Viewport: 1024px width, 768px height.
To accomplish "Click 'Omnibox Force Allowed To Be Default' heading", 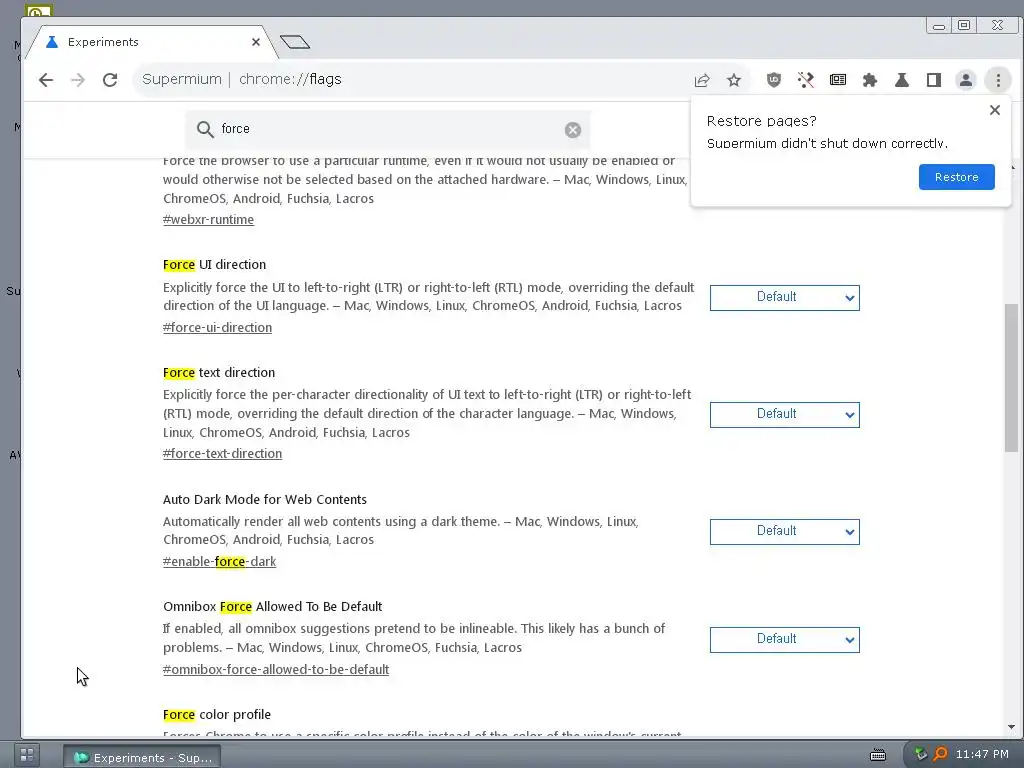I will 272,606.
